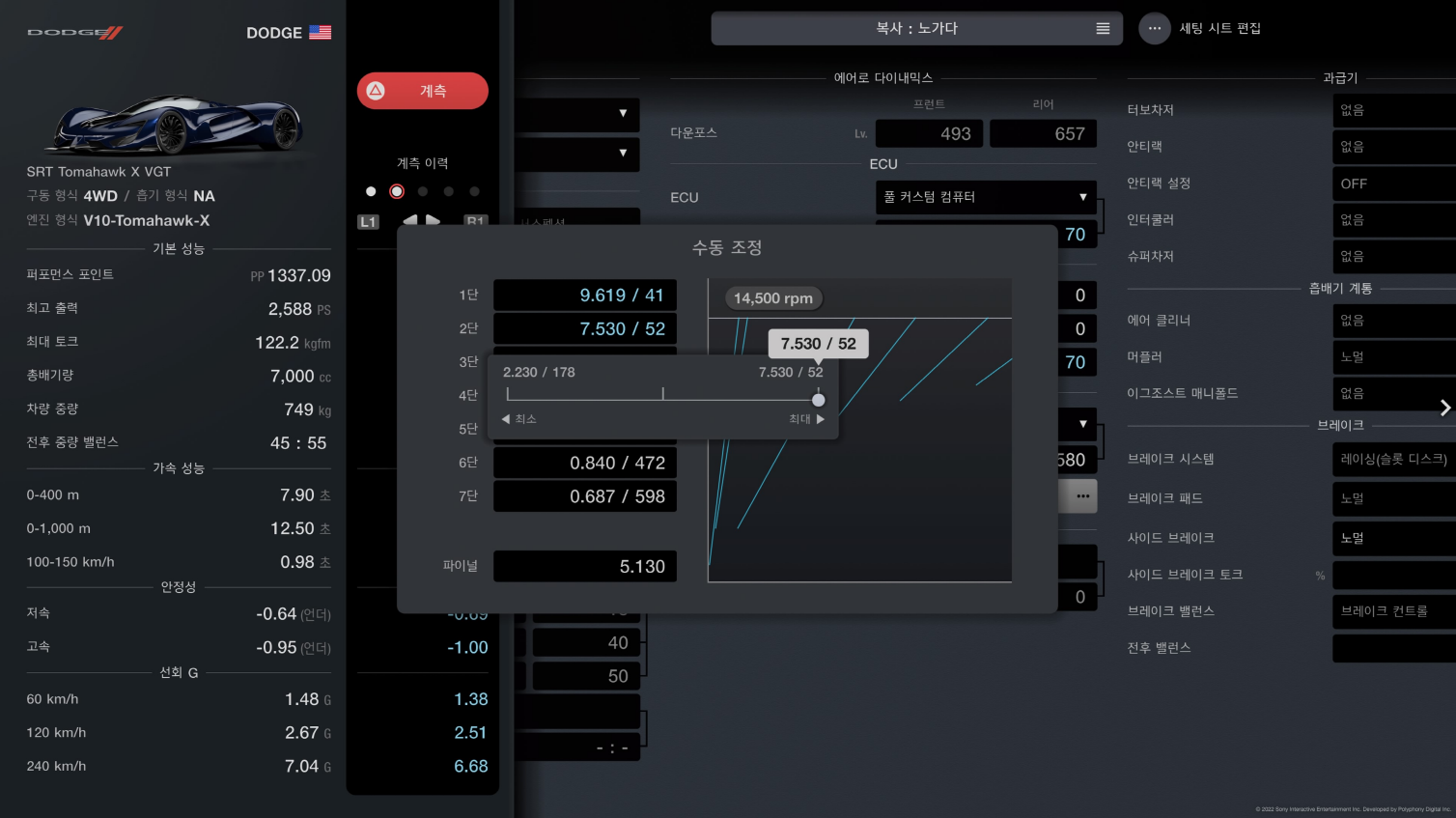Click the US flag icon beside DODGE
This screenshot has width=1456, height=818.
pos(321,33)
